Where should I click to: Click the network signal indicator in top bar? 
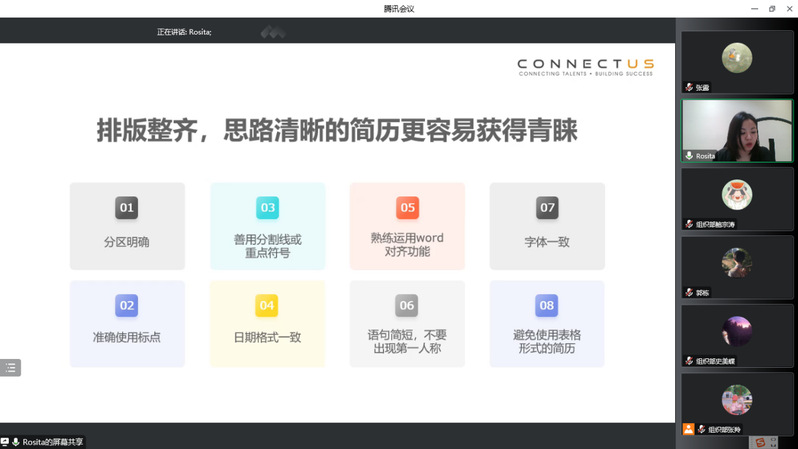tap(273, 32)
